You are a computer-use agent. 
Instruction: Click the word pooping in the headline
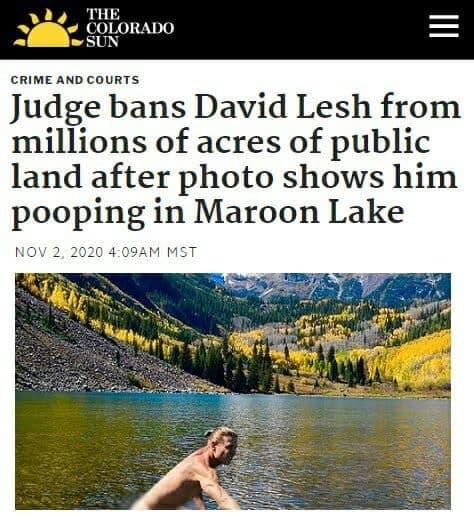pyautogui.click(x=78, y=215)
